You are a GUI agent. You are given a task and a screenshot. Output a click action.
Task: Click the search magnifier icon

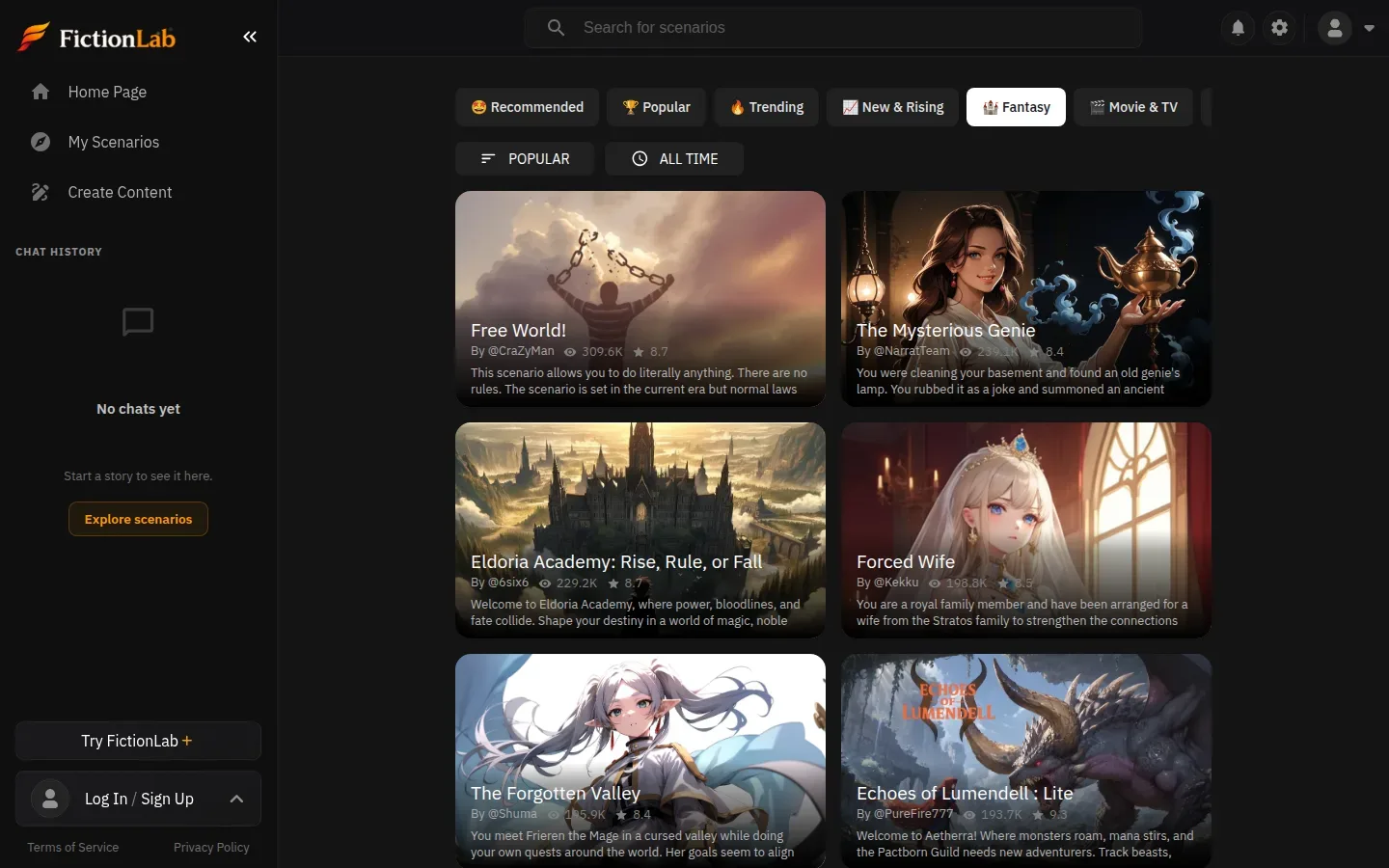tap(557, 27)
